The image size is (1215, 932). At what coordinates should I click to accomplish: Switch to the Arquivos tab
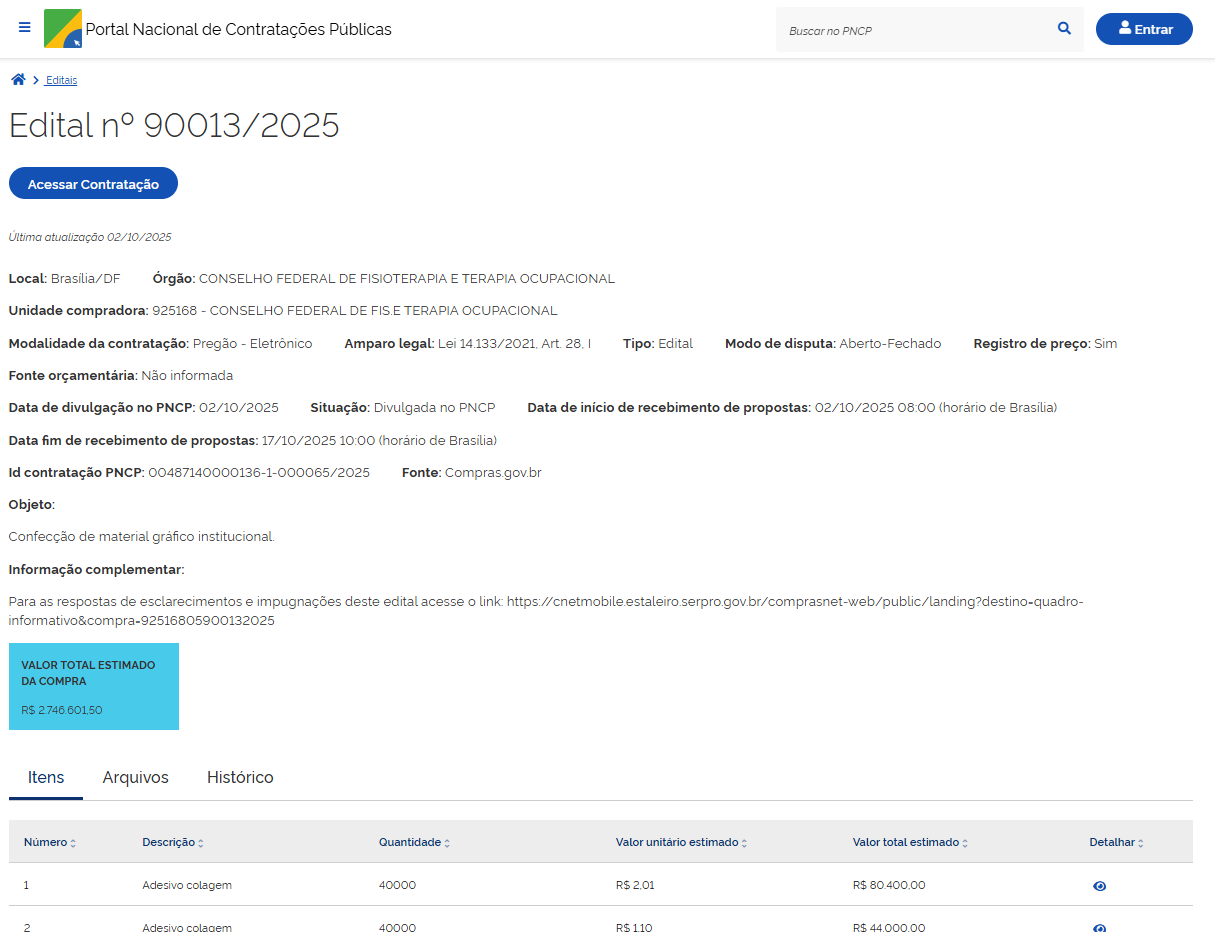point(135,778)
